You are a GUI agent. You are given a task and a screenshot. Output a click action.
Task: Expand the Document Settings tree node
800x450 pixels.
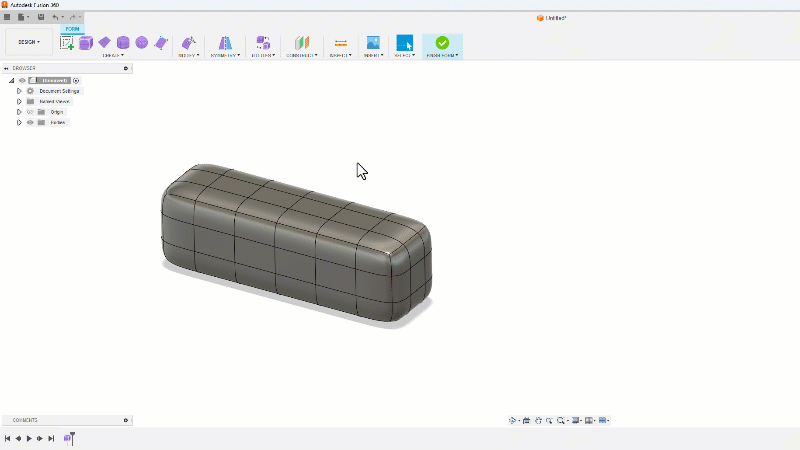[19, 91]
